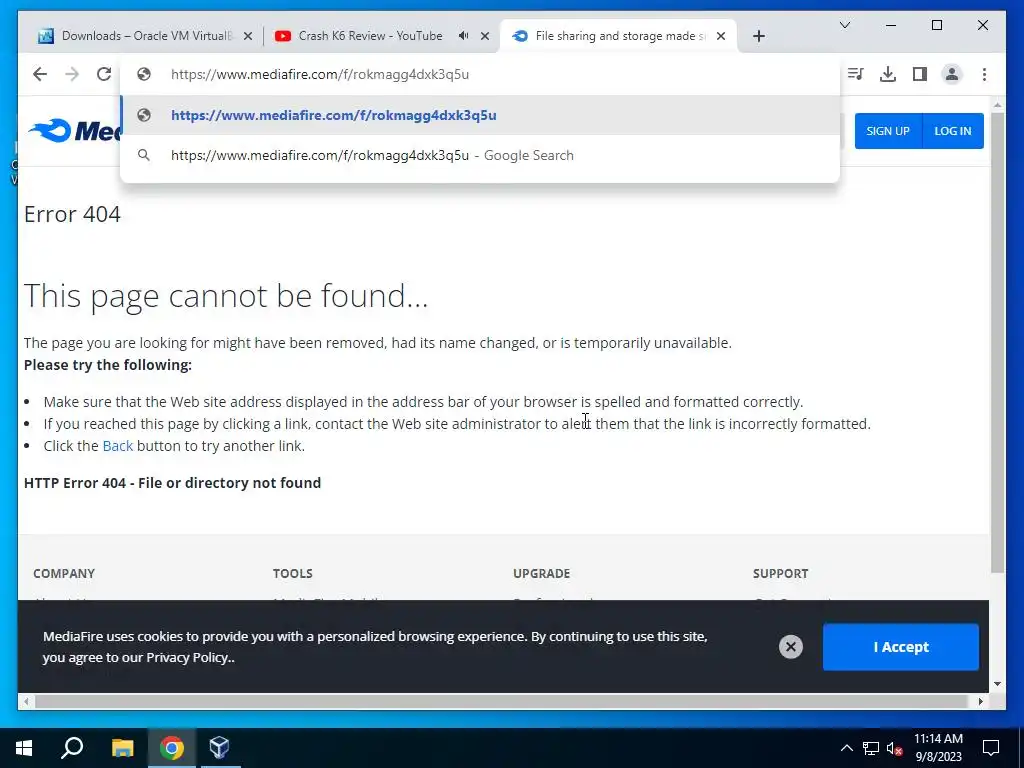The width and height of the screenshot is (1024, 768).
Task: Open Windows taskbar search
Action: [72, 748]
